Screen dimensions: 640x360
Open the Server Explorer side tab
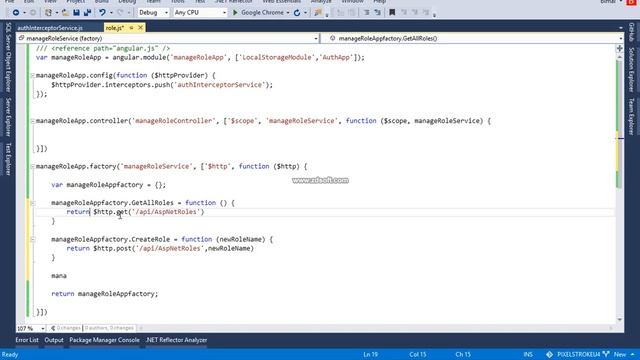click(x=8, y=117)
